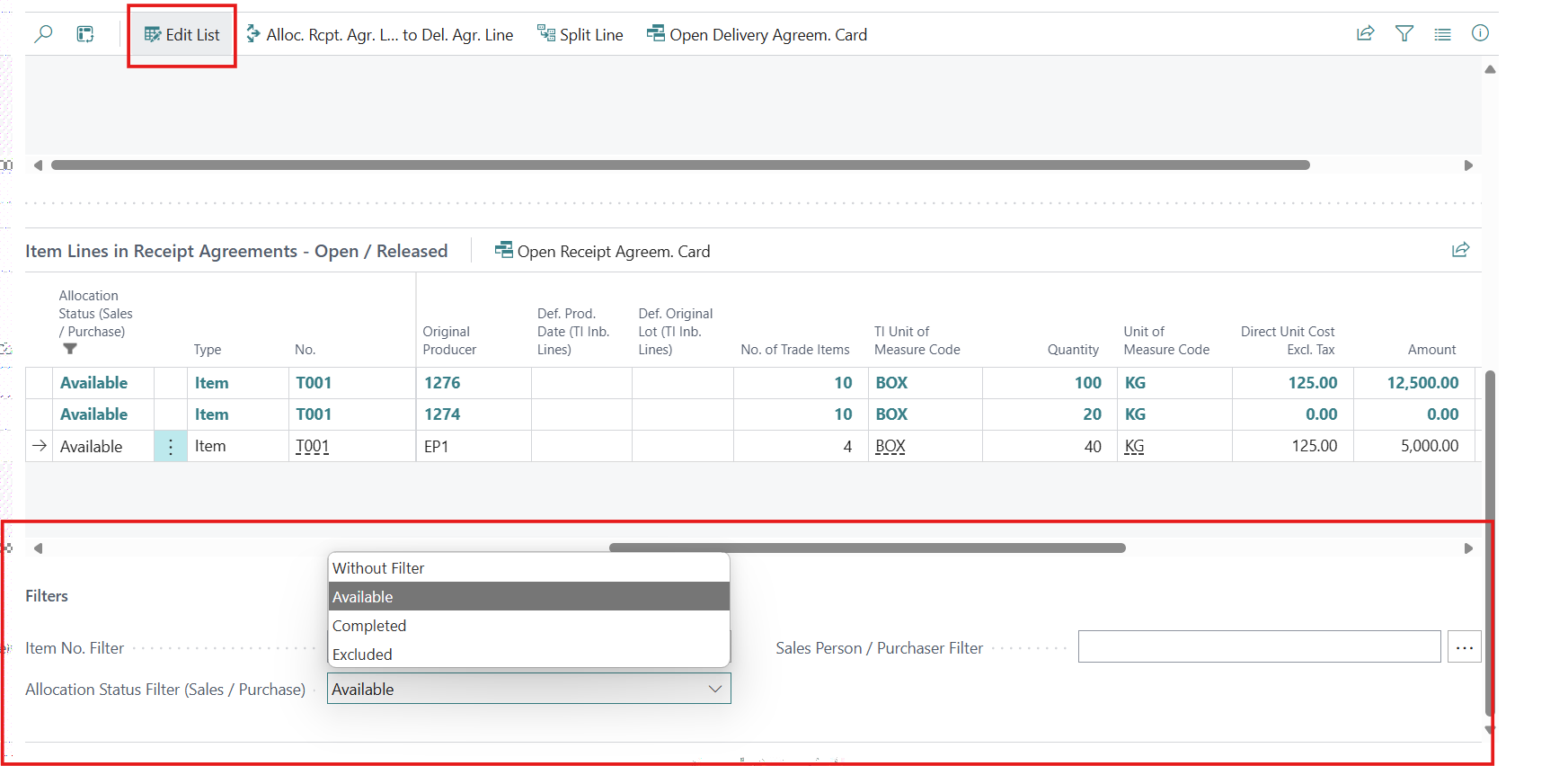Image resolution: width=1568 pixels, height=766 pixels.
Task: Click Split Line action
Action: click(x=580, y=35)
